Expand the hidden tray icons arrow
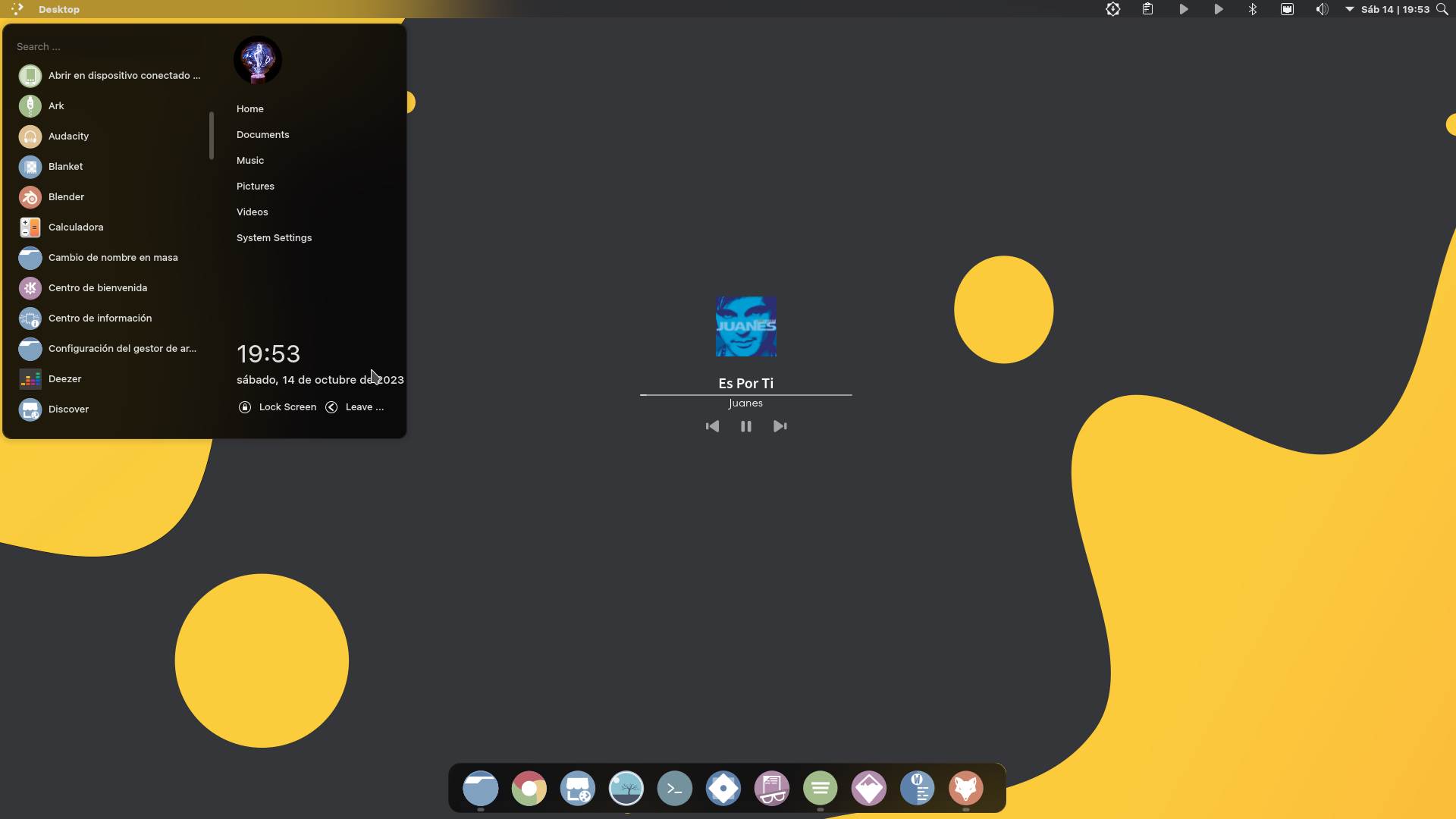The image size is (1456, 819). point(1349,9)
